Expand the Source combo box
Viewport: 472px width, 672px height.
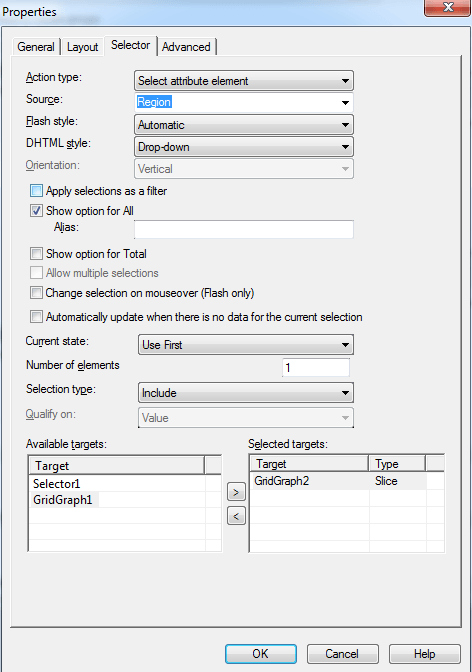tap(244, 102)
